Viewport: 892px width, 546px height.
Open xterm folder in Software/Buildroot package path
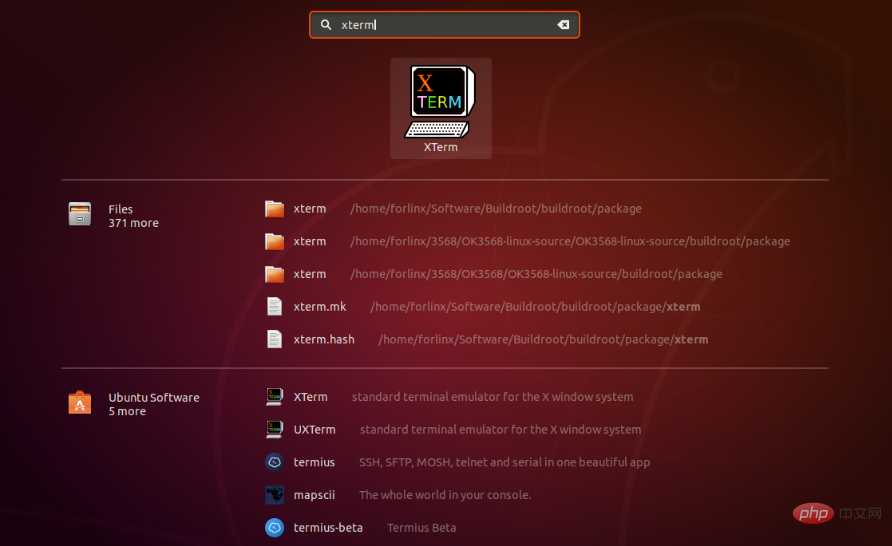tap(310, 209)
